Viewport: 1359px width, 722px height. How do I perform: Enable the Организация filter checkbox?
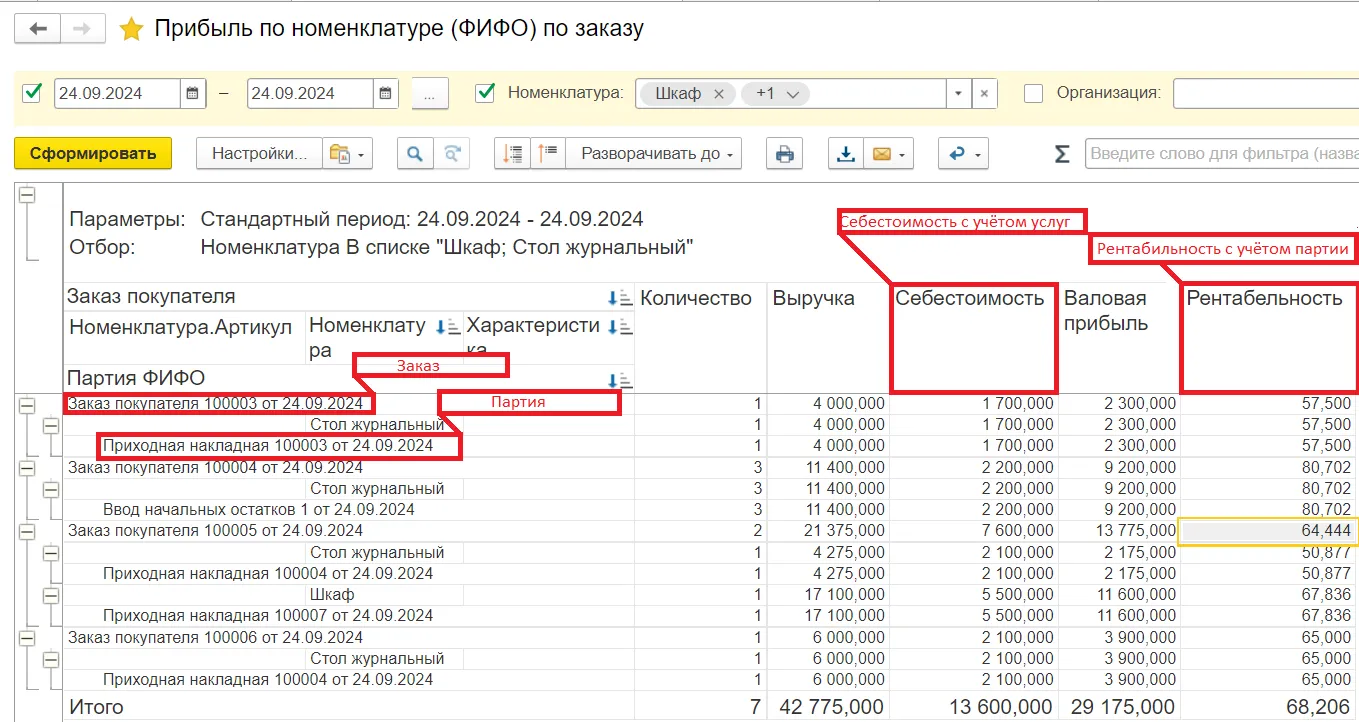[x=1035, y=92]
